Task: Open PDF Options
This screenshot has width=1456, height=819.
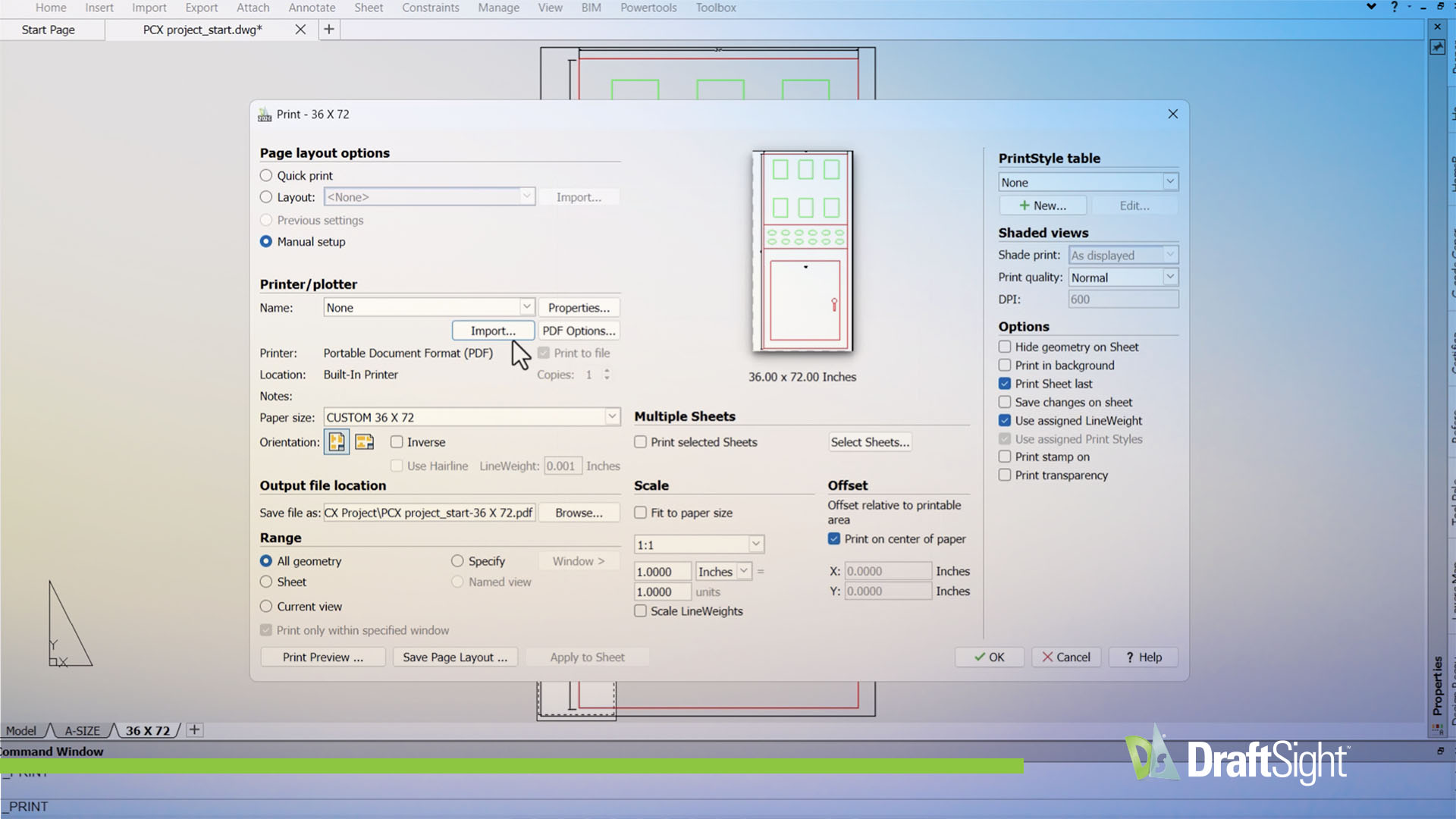Action: click(579, 331)
